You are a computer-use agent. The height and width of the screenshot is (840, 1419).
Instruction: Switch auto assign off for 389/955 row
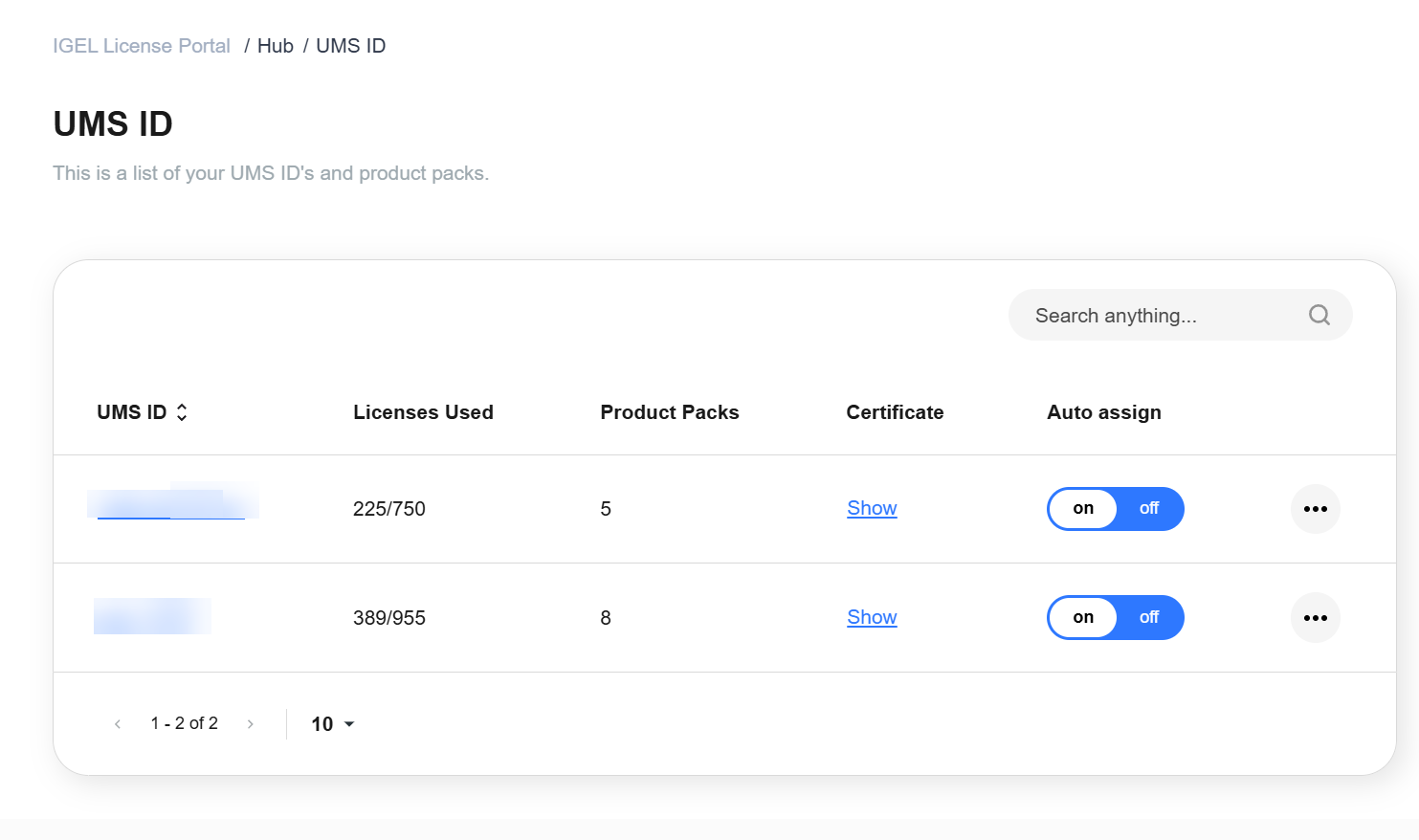[1148, 618]
